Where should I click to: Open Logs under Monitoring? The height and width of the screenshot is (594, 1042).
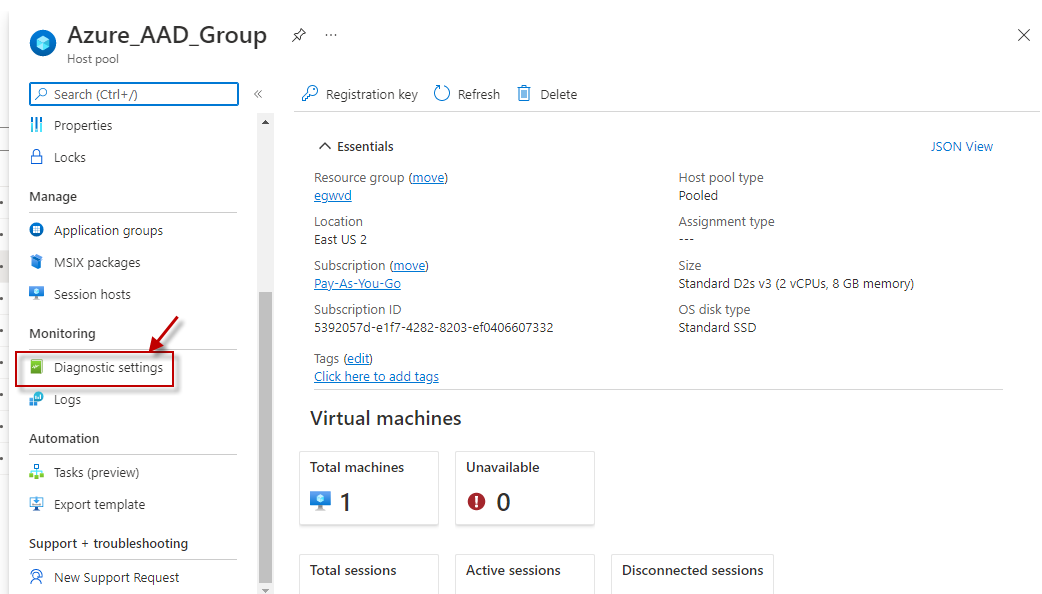67,399
